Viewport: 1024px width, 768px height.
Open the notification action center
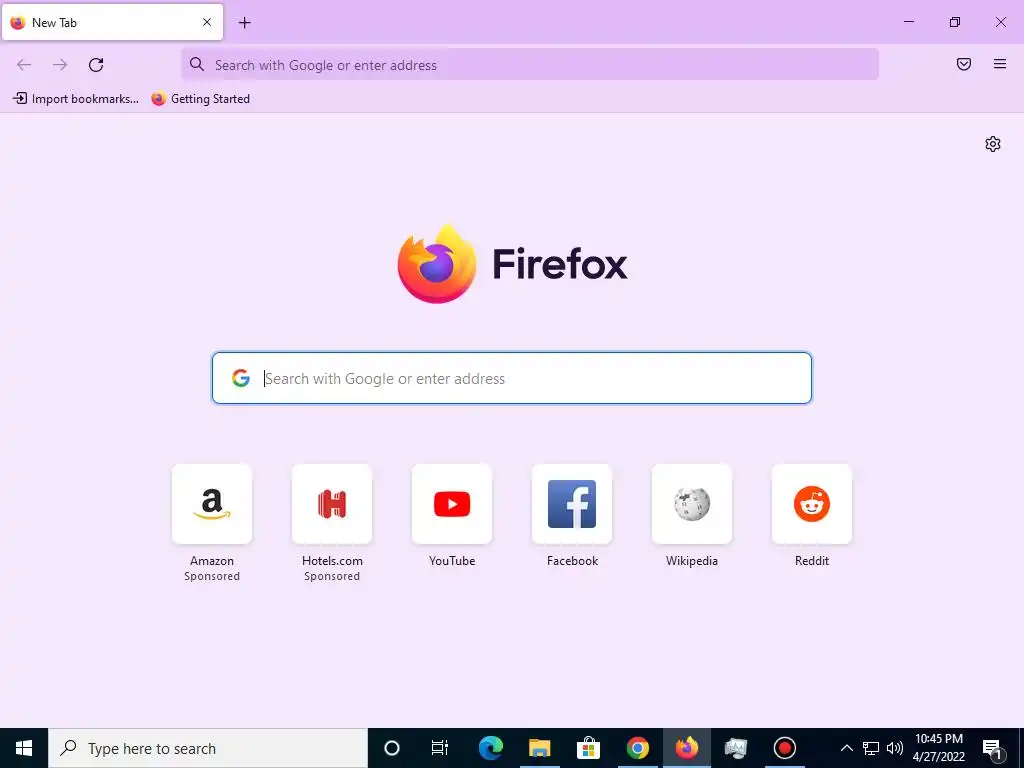992,748
